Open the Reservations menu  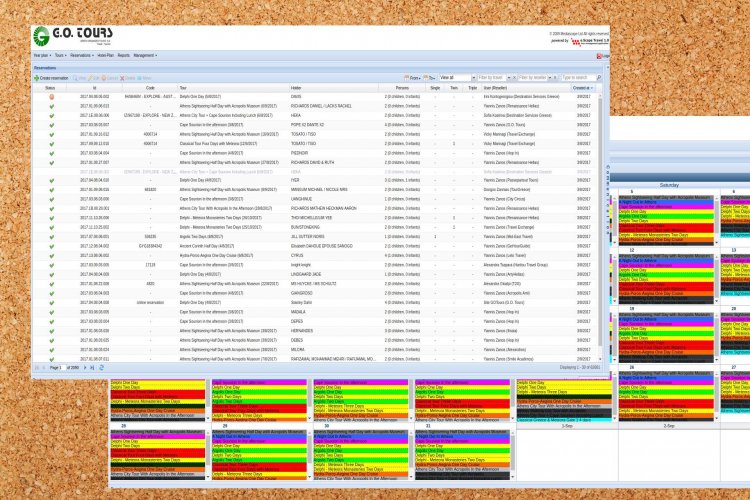coord(82,56)
